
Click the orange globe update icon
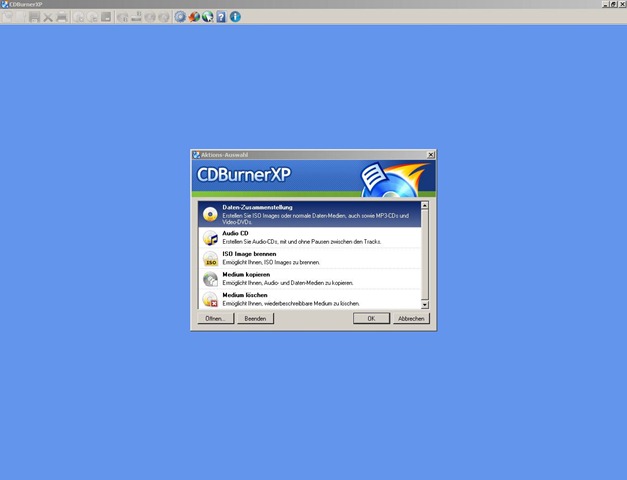pos(194,17)
